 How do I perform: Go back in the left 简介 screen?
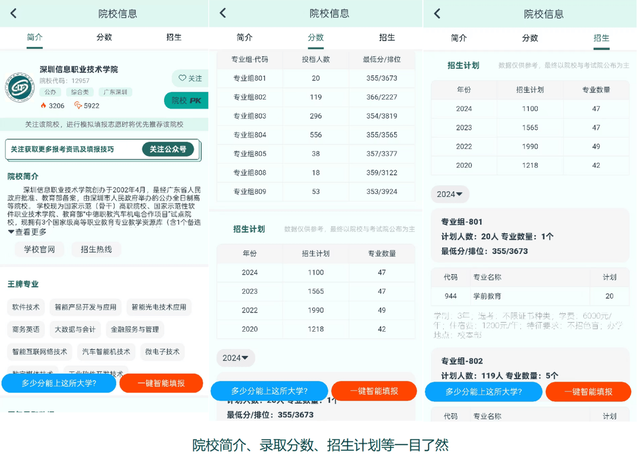coord(13,13)
